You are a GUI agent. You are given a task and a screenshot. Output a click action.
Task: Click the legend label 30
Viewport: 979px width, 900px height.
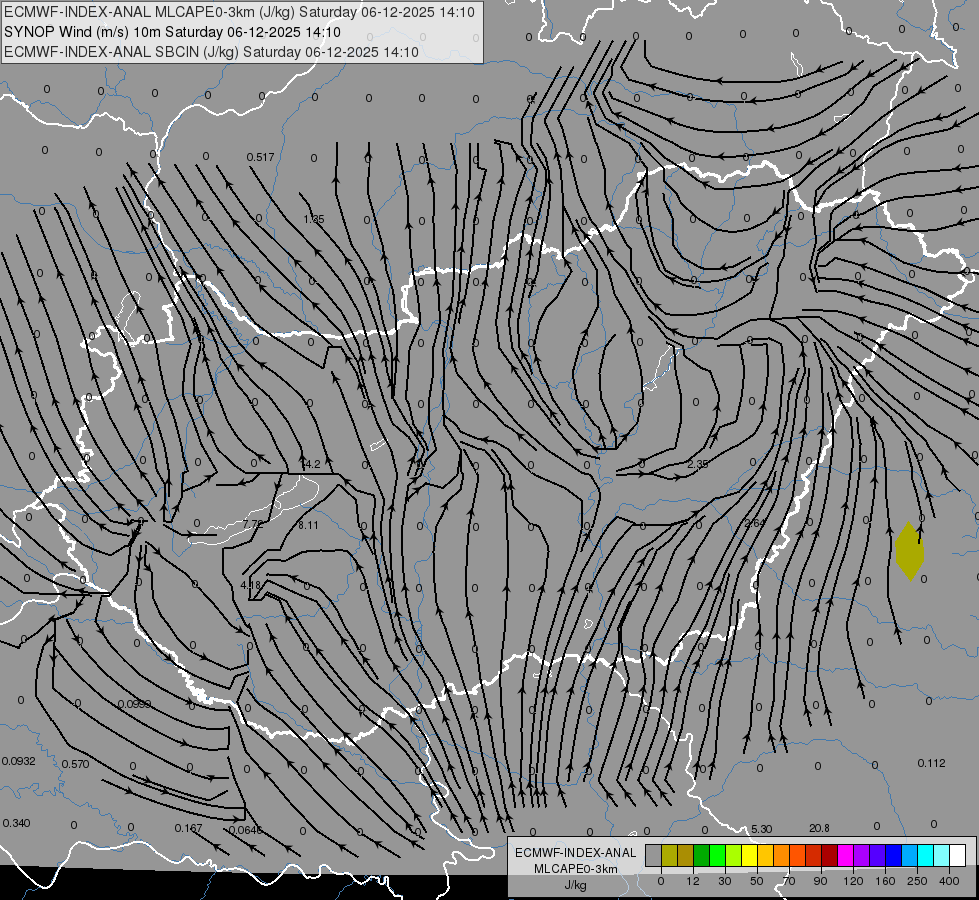coord(724,881)
